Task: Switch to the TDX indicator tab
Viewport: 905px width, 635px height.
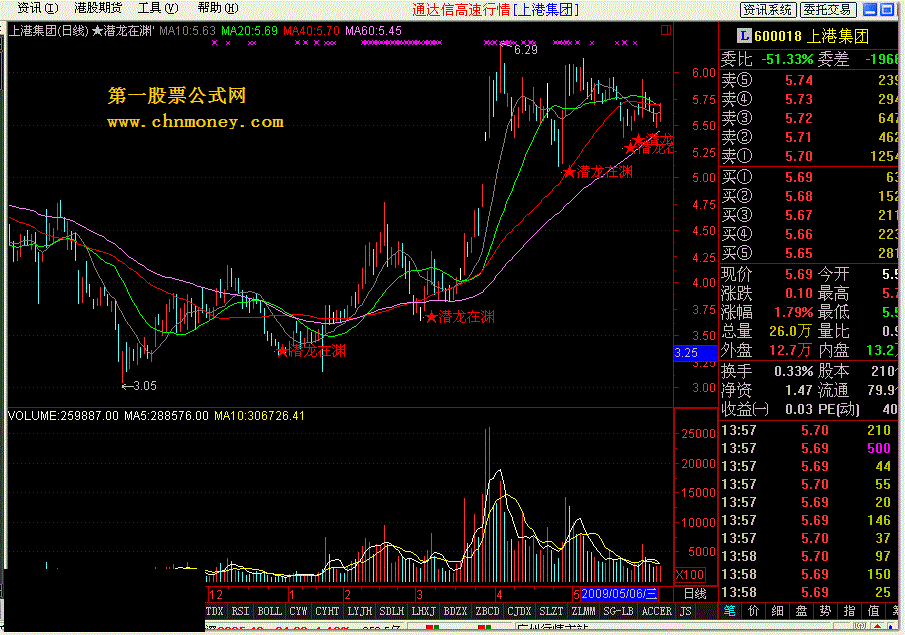Action: [214, 611]
